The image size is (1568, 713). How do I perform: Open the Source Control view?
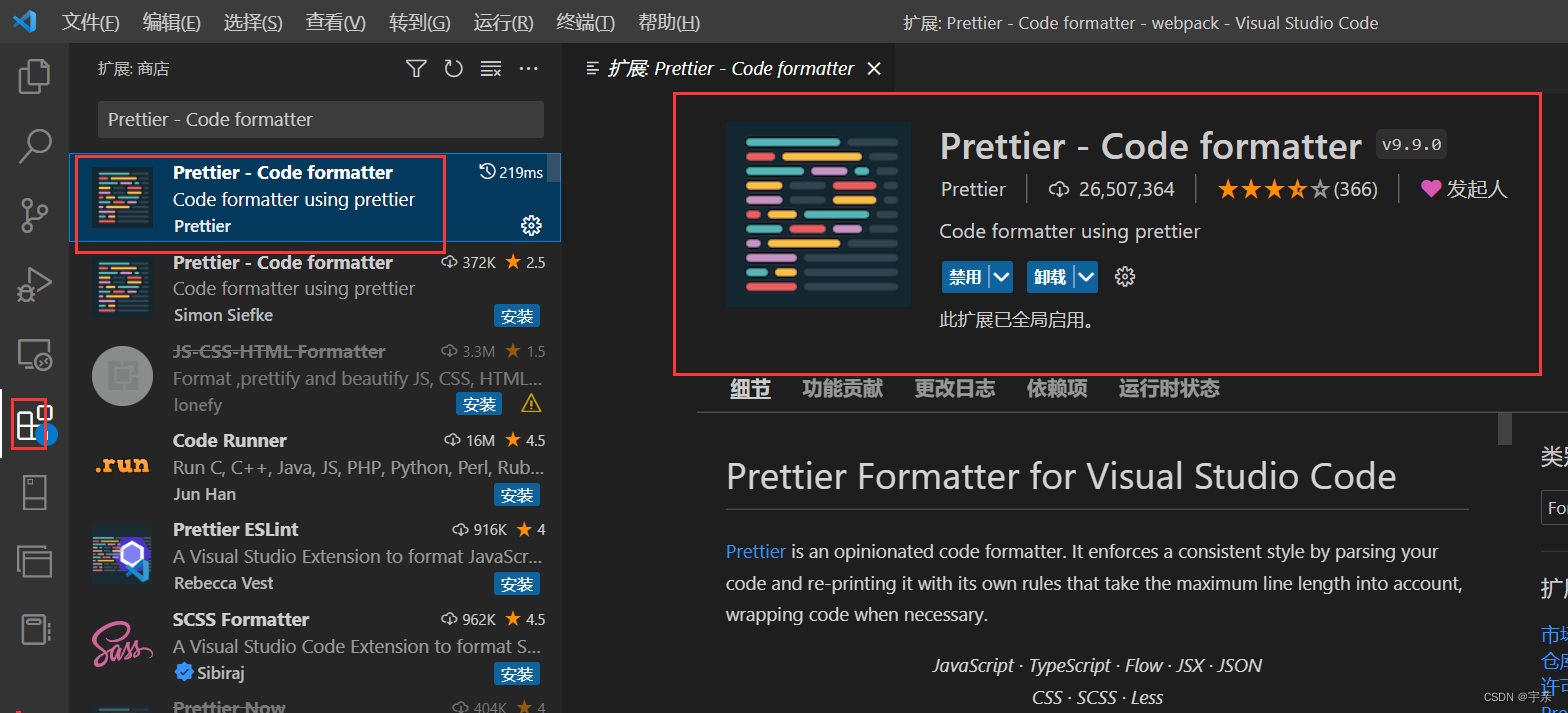pos(34,215)
